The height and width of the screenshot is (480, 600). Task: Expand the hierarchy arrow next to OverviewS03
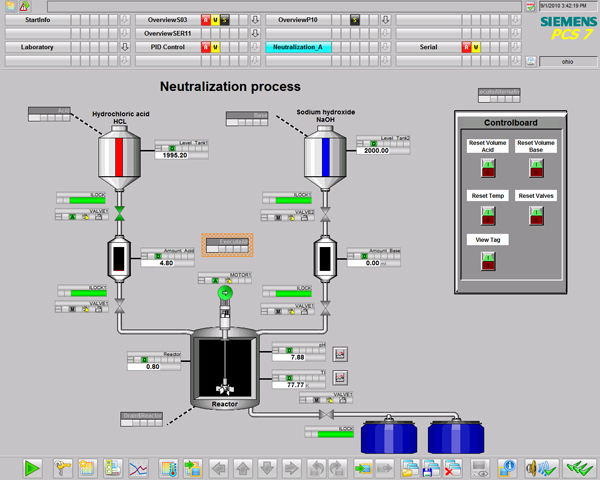click(255, 20)
